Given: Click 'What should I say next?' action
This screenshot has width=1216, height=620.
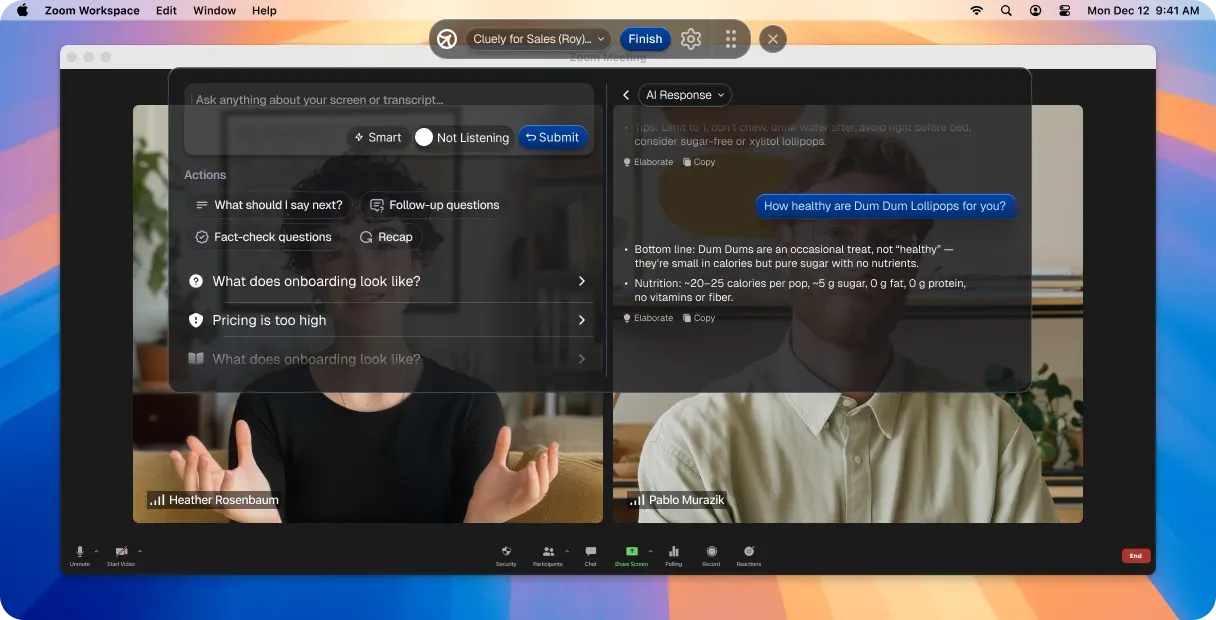Looking at the screenshot, I should point(269,205).
